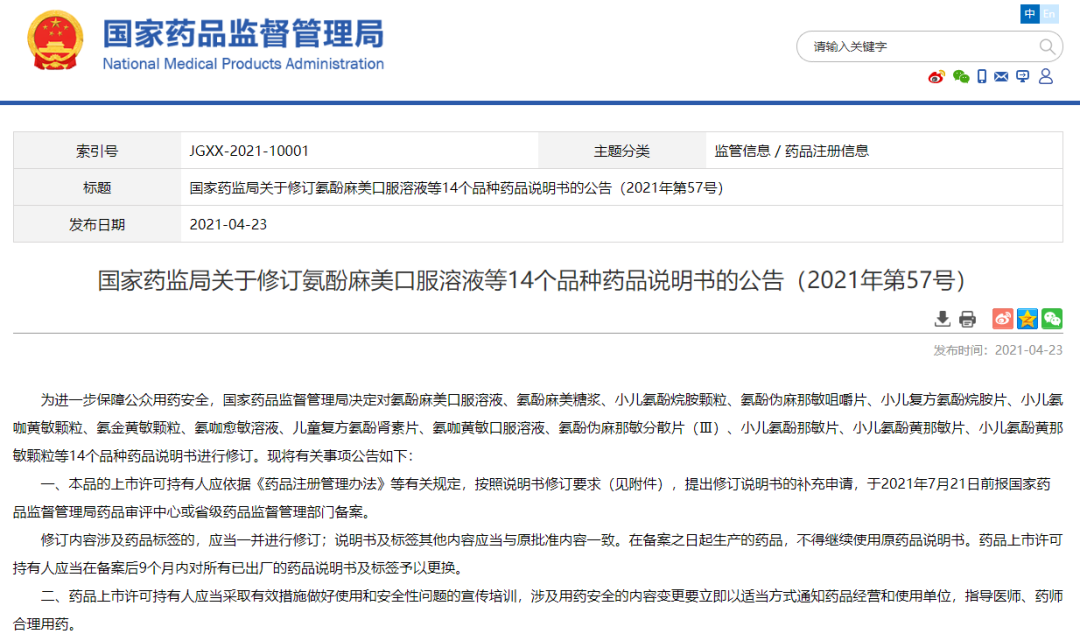
Task: Switch language to 中 (Chinese)
Action: tap(1030, 14)
